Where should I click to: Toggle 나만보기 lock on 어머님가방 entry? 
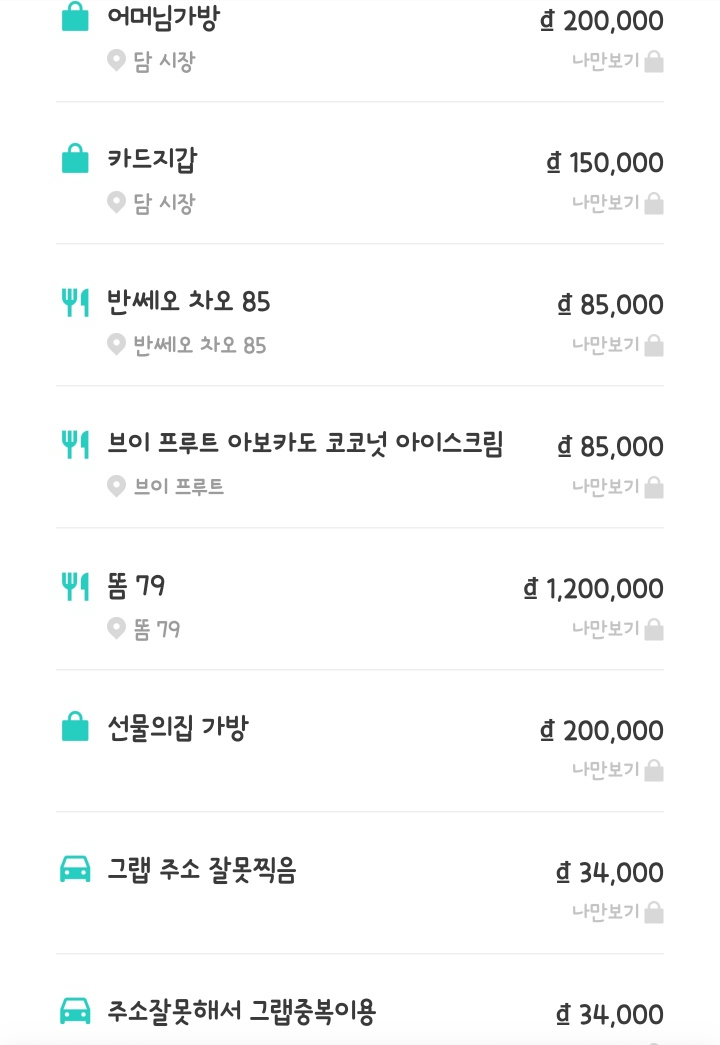tap(617, 62)
